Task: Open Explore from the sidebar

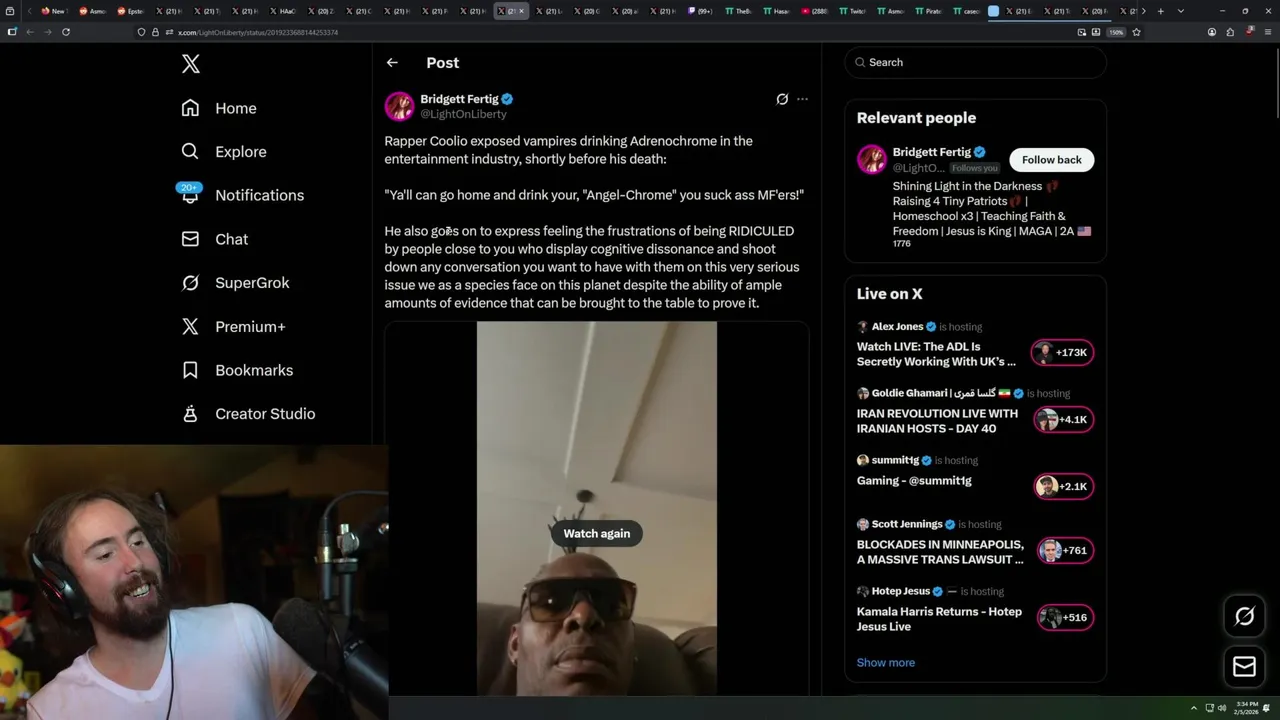Action: pyautogui.click(x=224, y=152)
